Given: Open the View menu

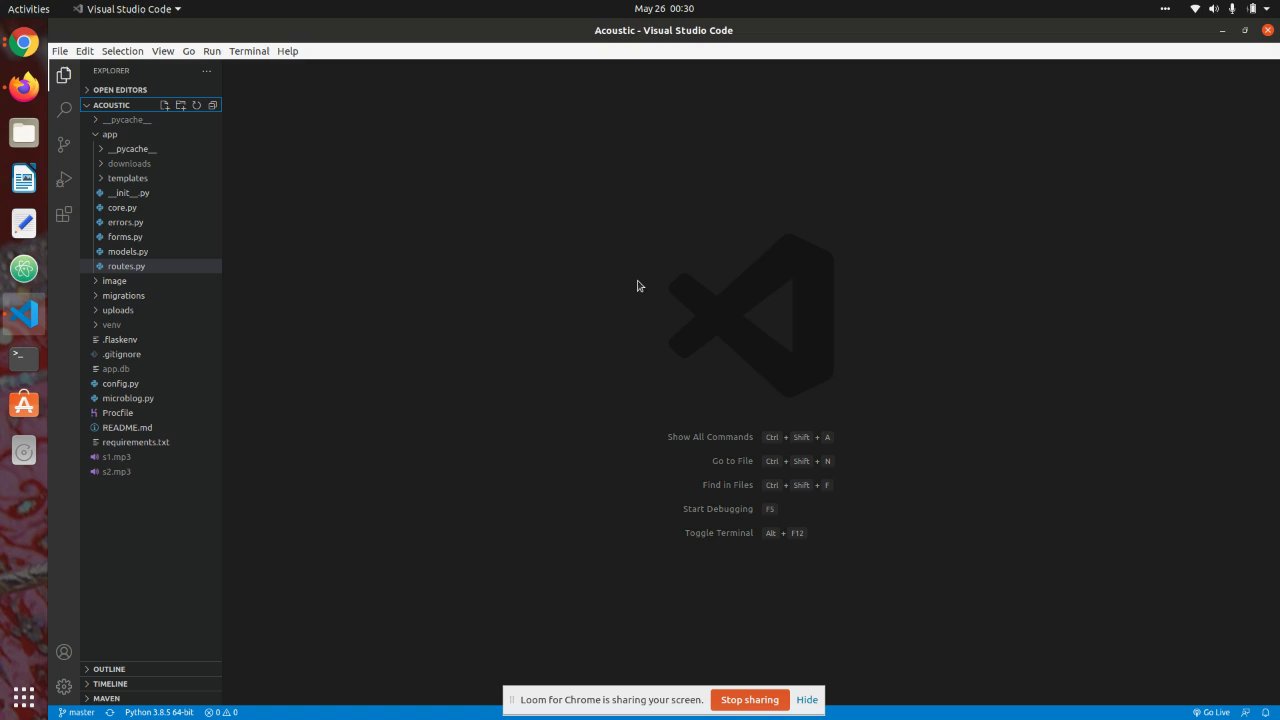Looking at the screenshot, I should tap(163, 51).
